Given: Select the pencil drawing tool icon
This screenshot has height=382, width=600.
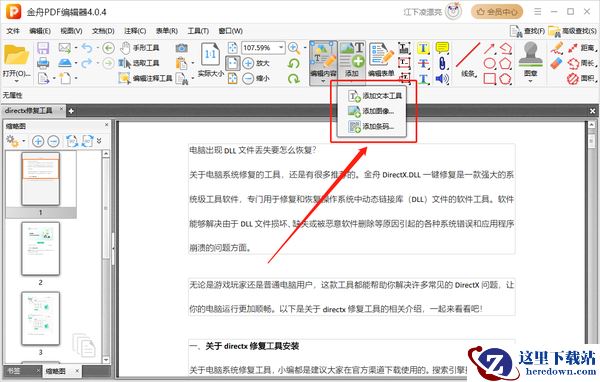Looking at the screenshot, I should tap(557, 48).
